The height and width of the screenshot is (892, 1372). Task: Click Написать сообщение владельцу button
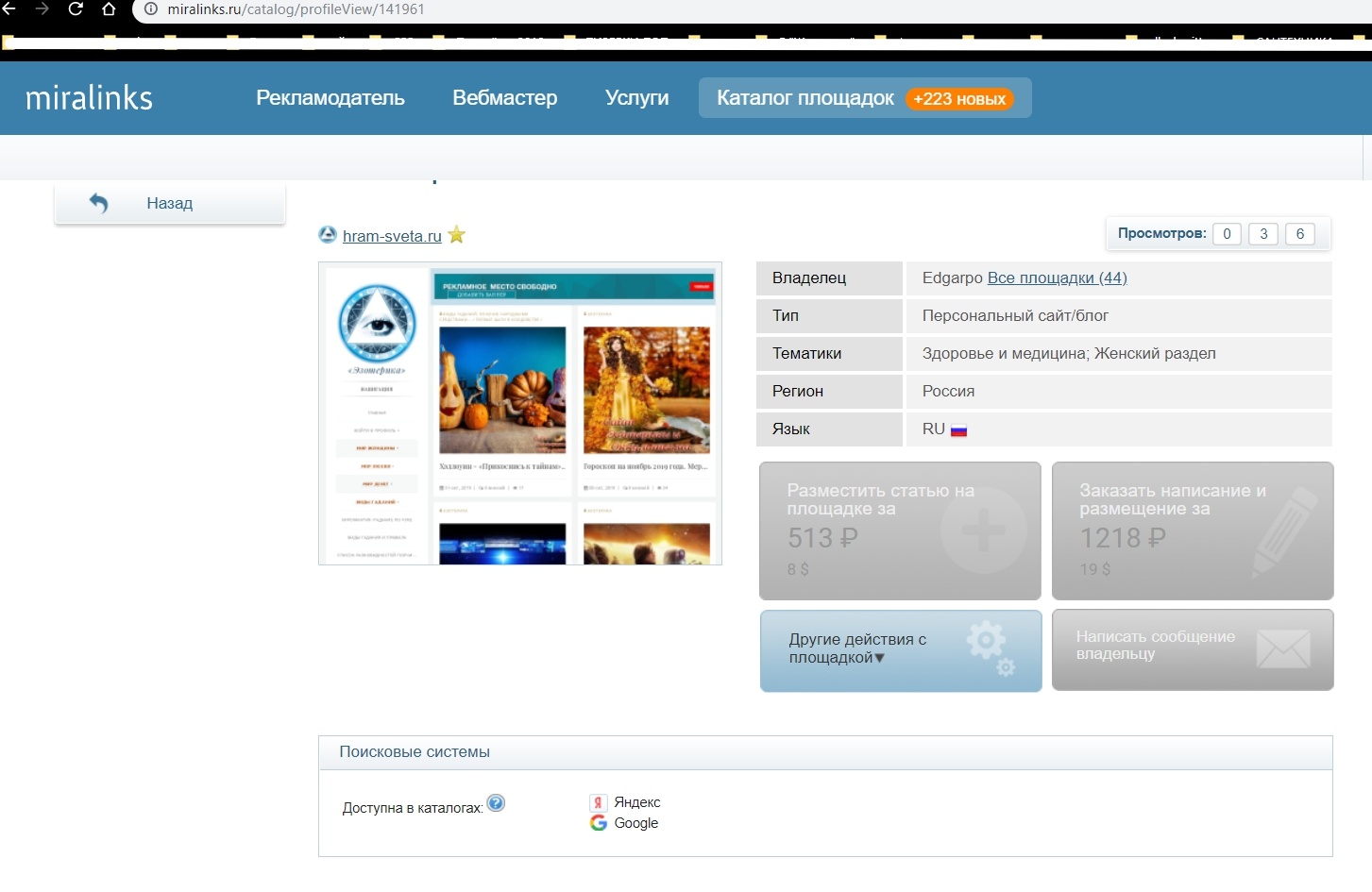click(x=1193, y=649)
